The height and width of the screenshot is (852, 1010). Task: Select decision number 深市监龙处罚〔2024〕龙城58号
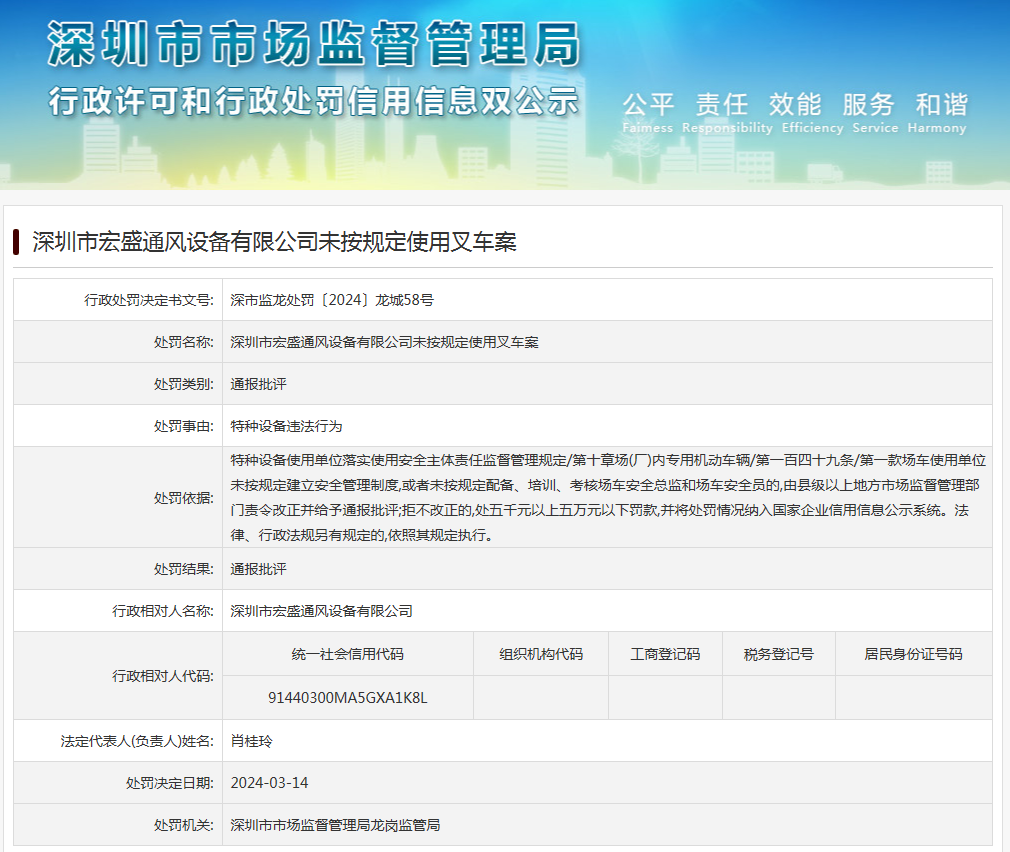click(331, 300)
